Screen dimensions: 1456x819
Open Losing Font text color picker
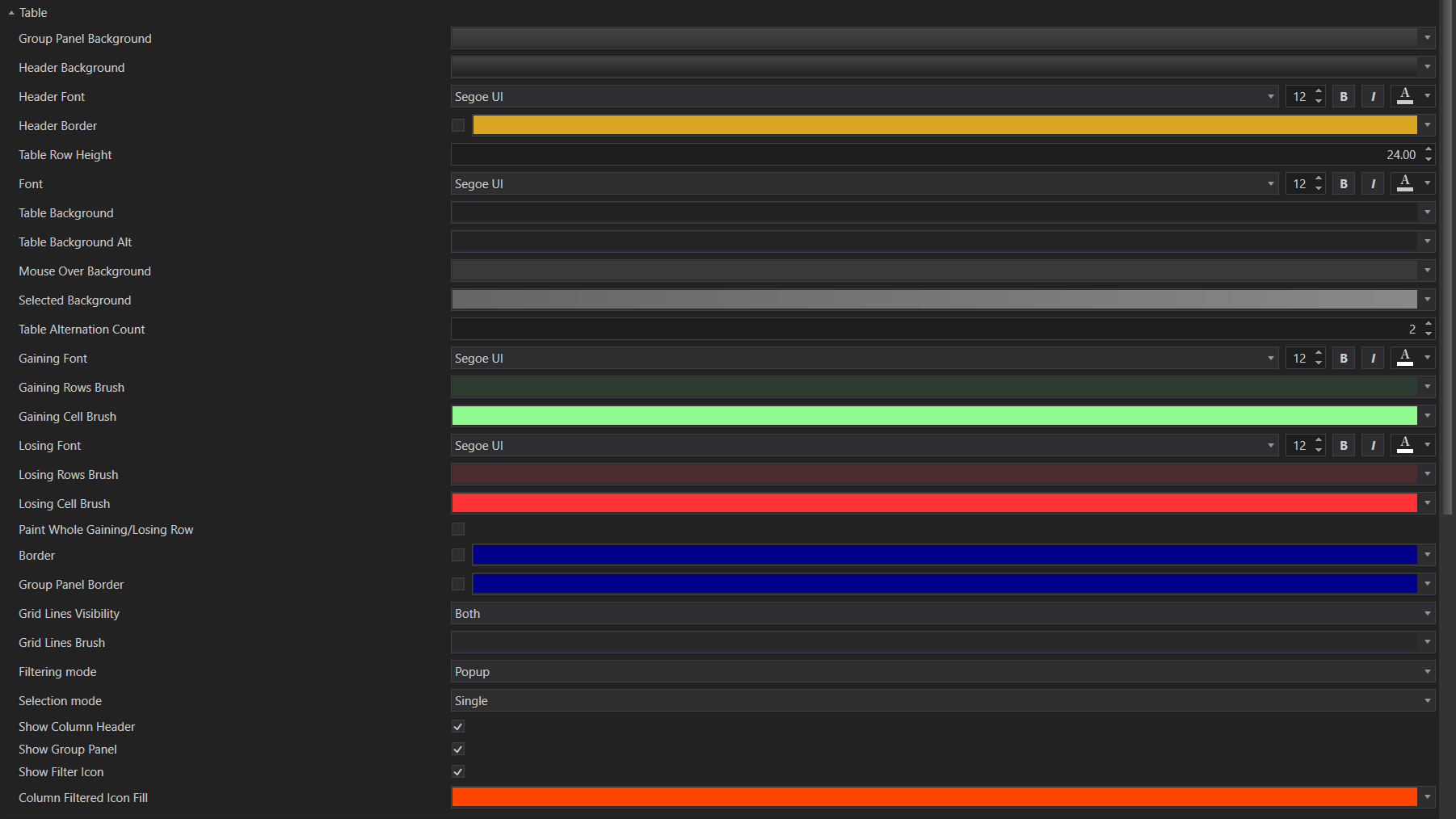(1406, 446)
